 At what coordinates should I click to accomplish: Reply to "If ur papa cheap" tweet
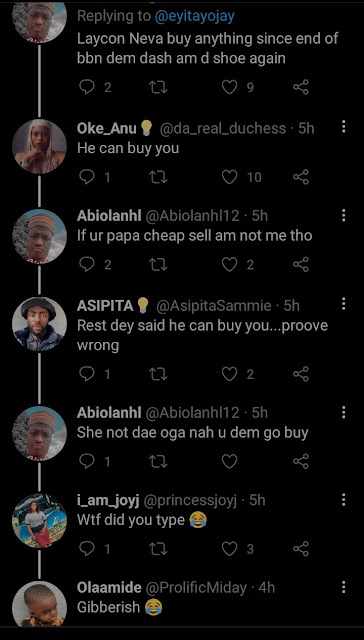[87, 264]
